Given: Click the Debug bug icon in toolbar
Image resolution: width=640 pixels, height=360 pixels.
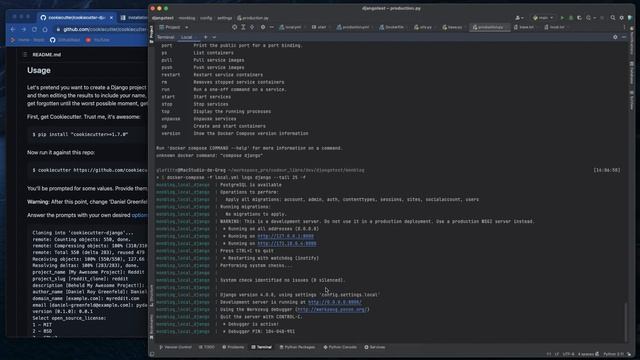Looking at the screenshot, I should (x=571, y=18).
